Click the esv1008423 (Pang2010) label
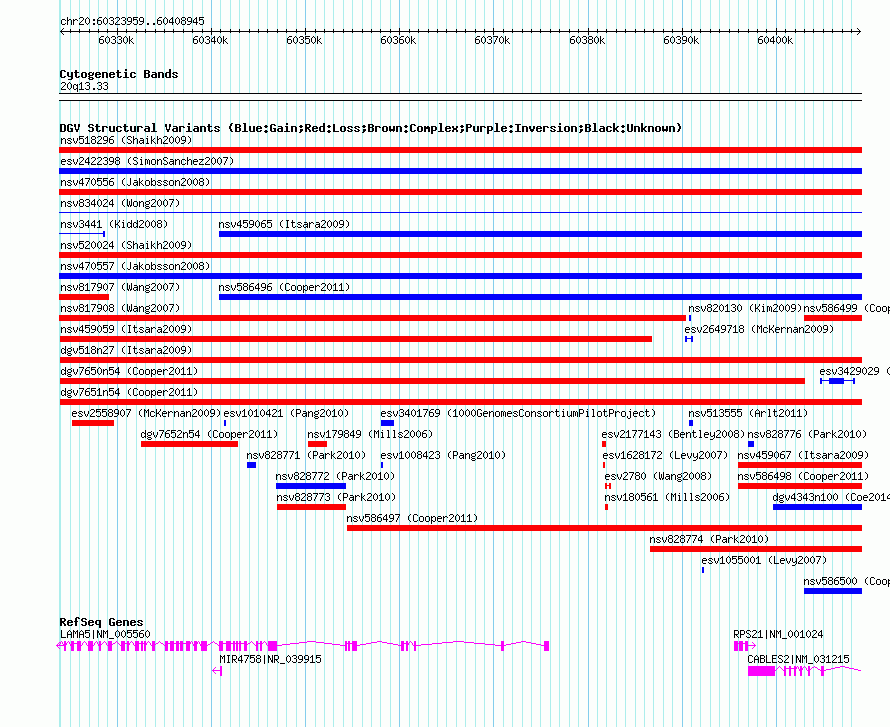 click(x=443, y=455)
